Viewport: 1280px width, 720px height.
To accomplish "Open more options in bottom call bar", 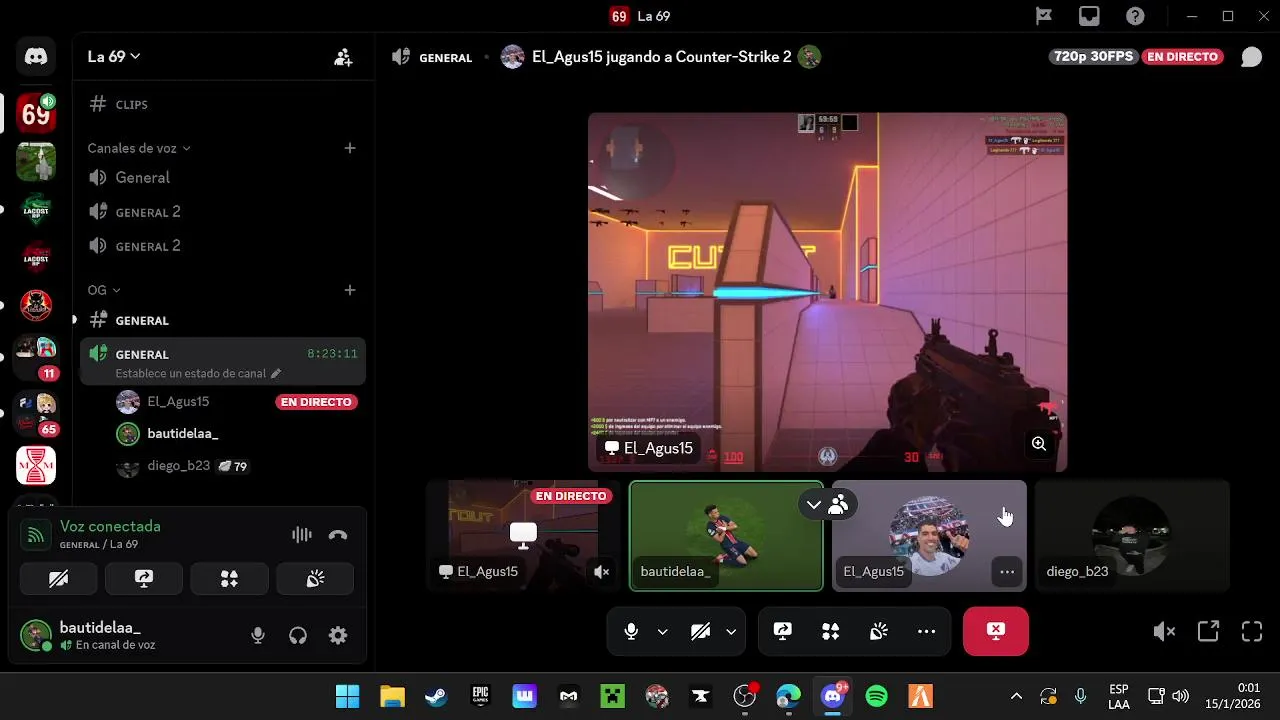I will coord(927,631).
